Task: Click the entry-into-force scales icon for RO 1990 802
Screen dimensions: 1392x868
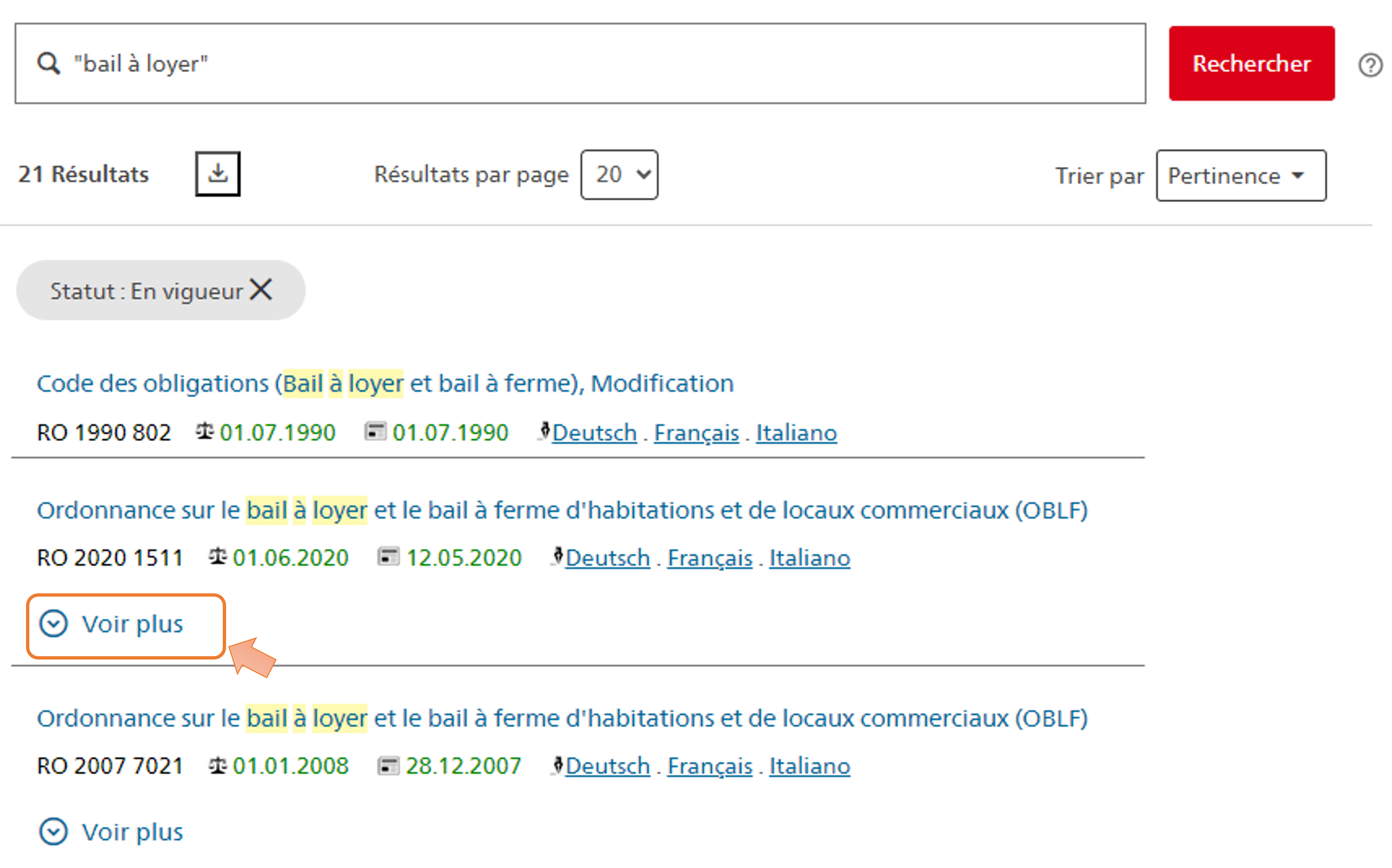Action: [x=204, y=431]
